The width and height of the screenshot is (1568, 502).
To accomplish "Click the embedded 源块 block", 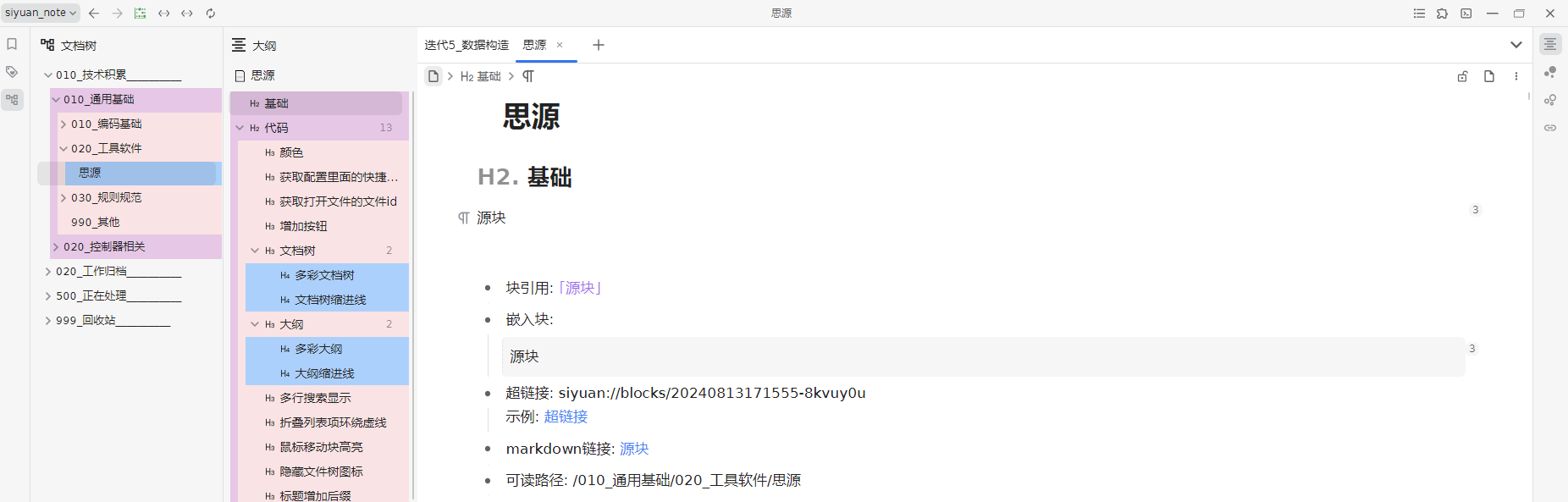I will pyautogui.click(x=983, y=356).
